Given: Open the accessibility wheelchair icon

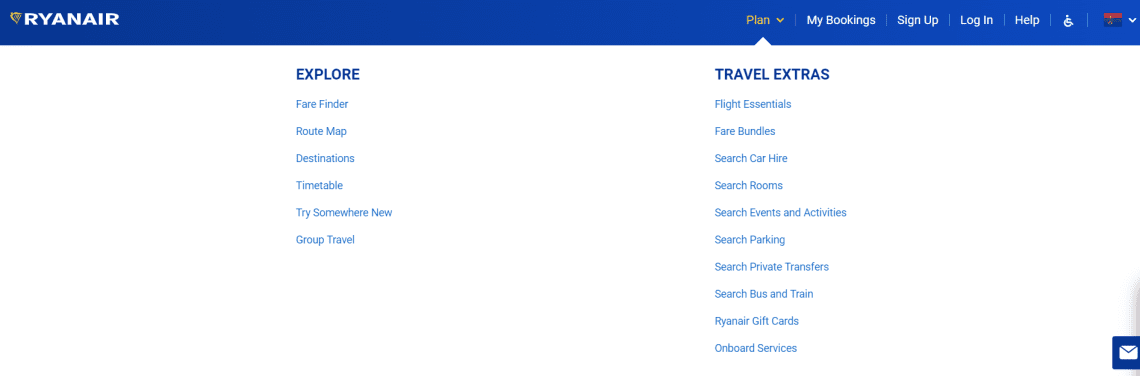Looking at the screenshot, I should [x=1068, y=20].
